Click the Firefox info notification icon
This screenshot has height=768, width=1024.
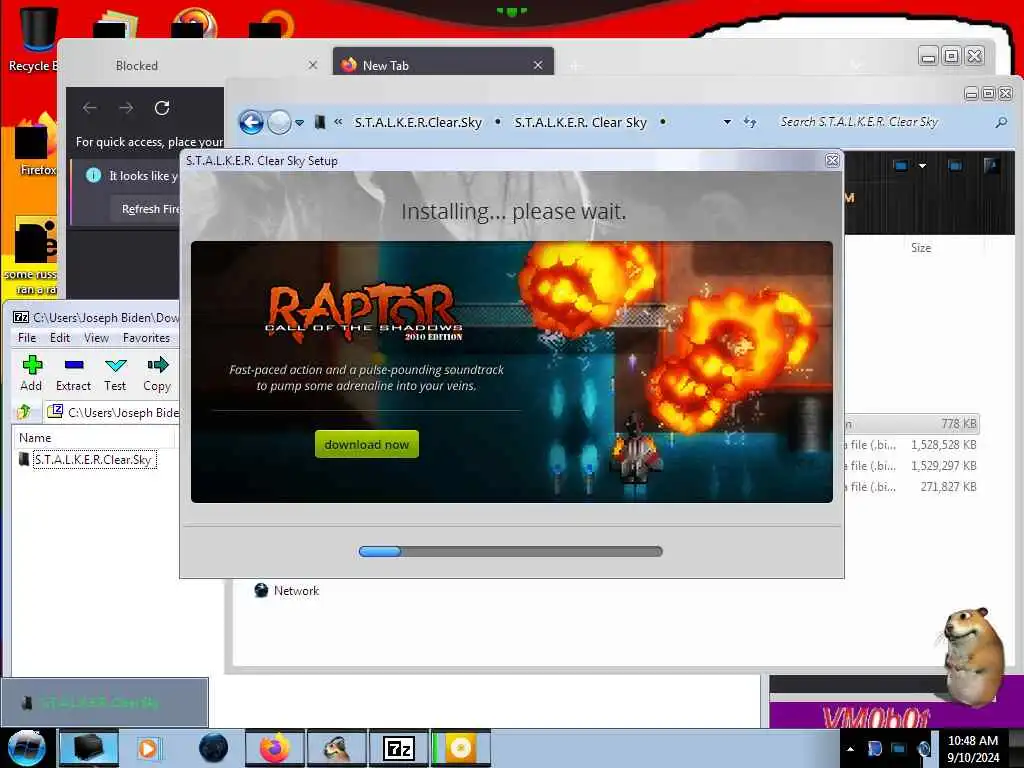(93, 175)
